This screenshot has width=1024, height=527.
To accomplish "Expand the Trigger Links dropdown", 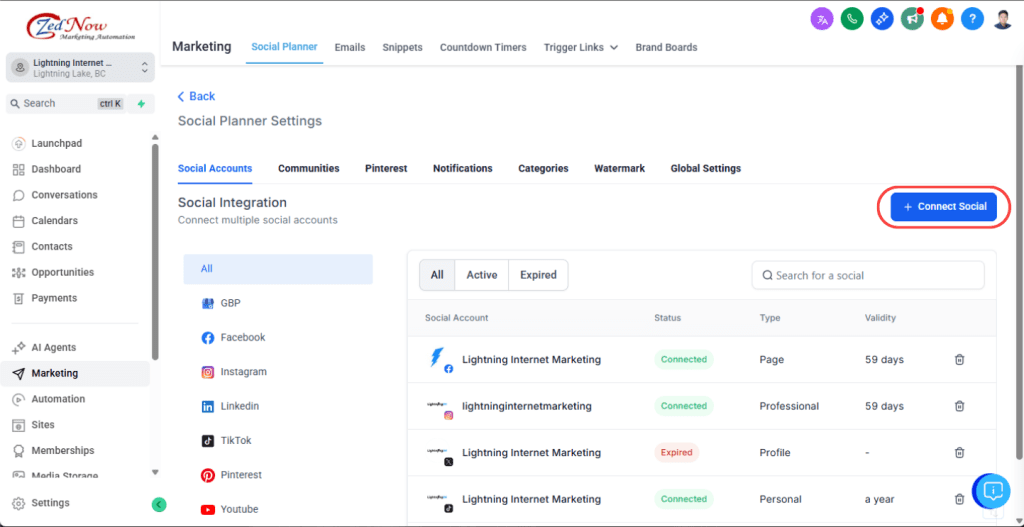I will 581,47.
